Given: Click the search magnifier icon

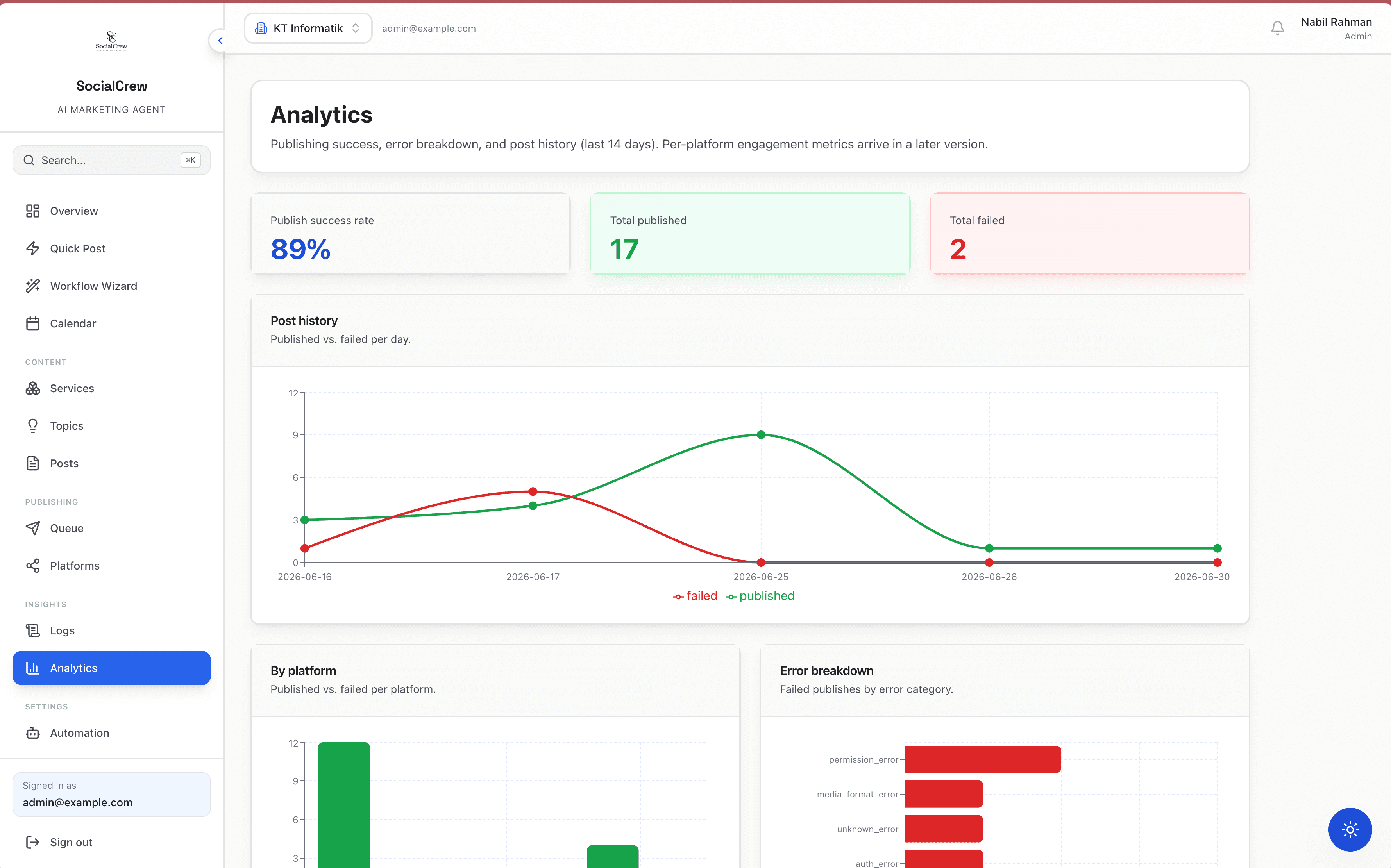Looking at the screenshot, I should tap(29, 160).
